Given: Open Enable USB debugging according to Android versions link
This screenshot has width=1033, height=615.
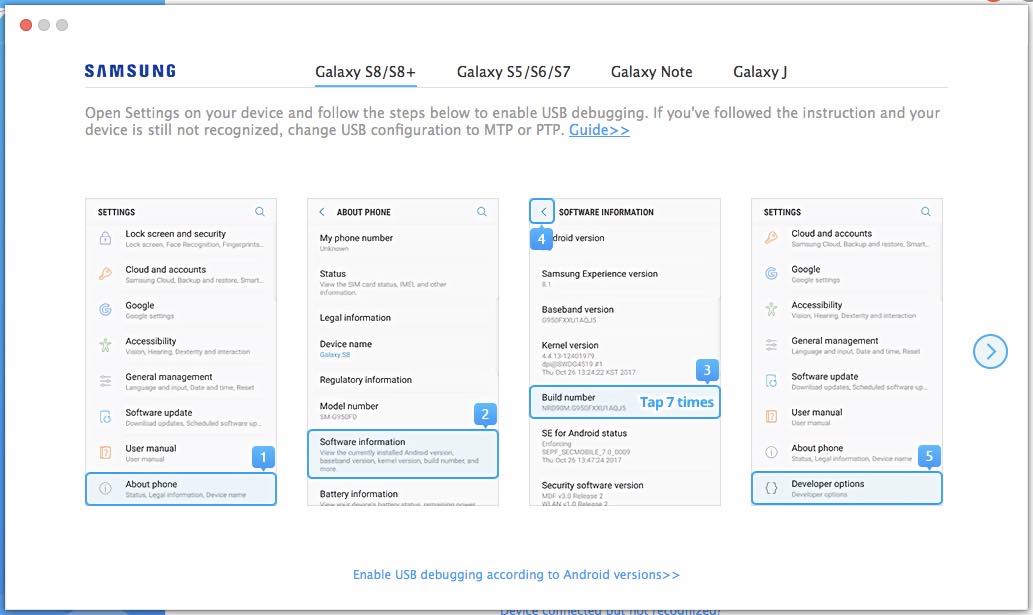Looking at the screenshot, I should coord(516,575).
